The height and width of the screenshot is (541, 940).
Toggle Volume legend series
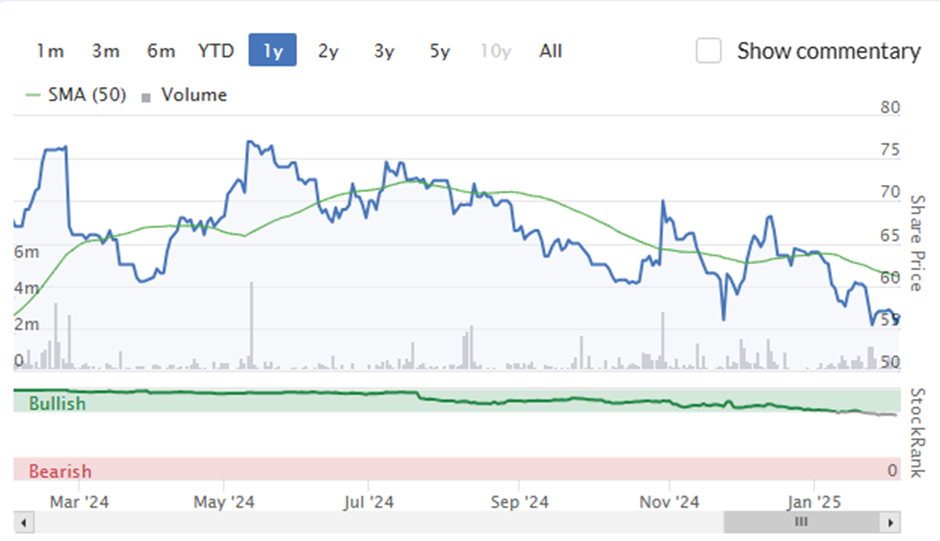(x=184, y=95)
